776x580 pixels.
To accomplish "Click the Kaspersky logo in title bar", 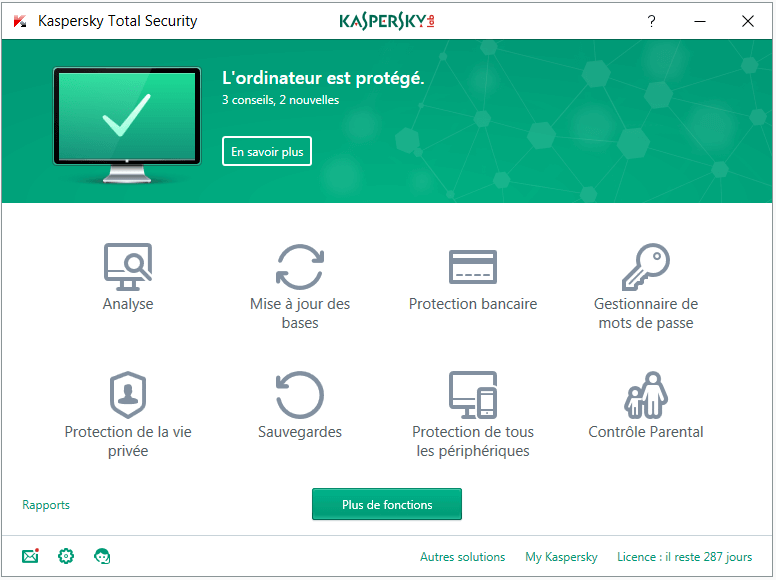I will tap(387, 21).
